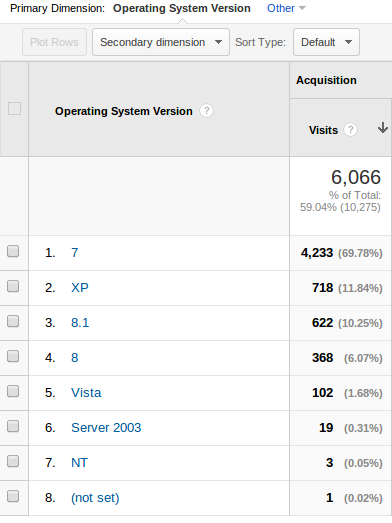
Task: Select Operating System Version primary dimension
Action: 181,8
